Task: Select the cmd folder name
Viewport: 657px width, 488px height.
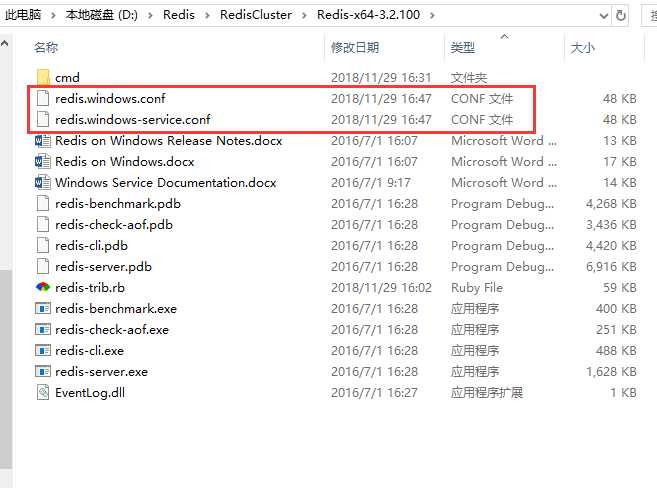Action: pos(67,77)
